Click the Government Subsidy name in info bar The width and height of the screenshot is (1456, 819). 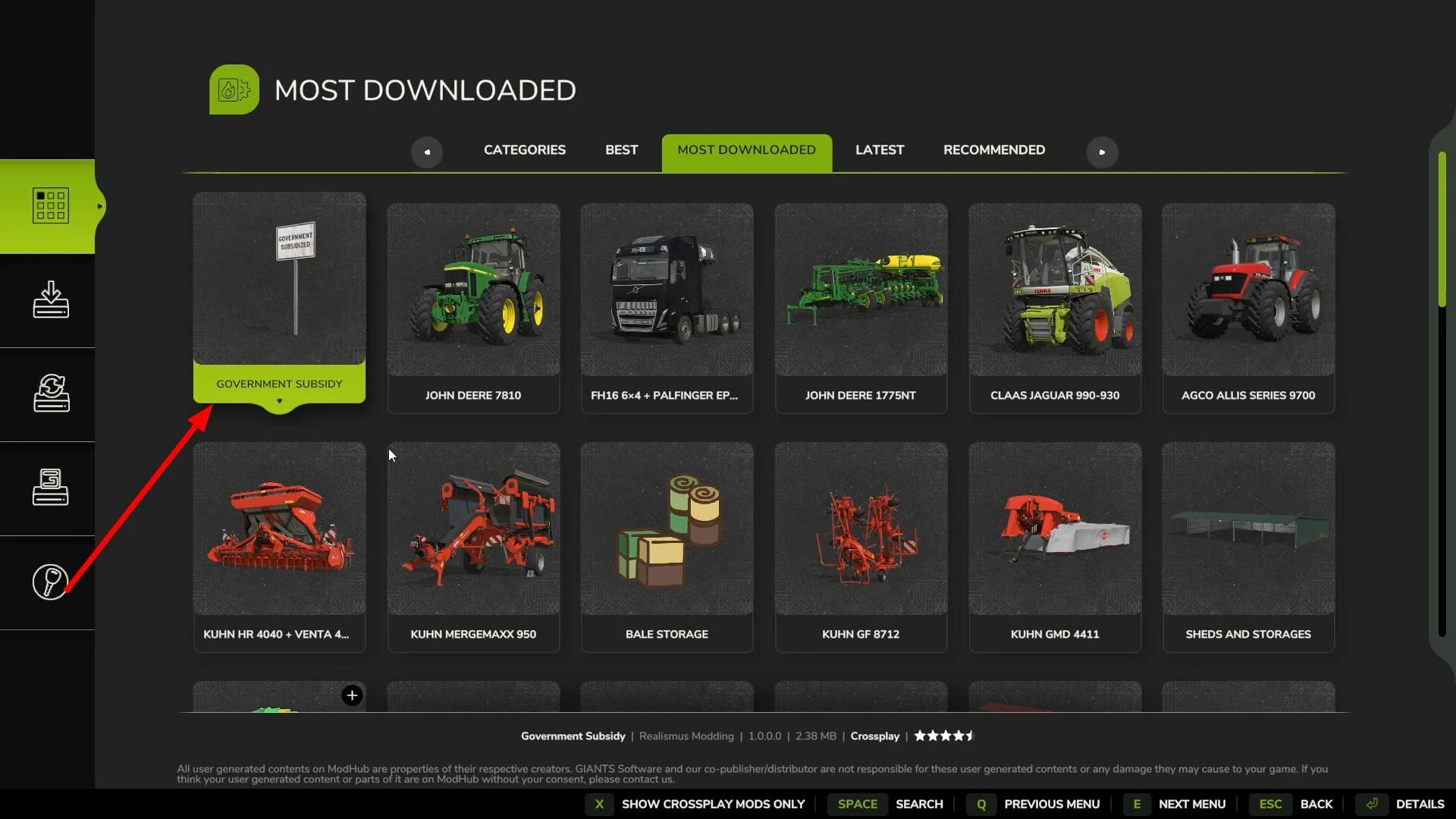573,736
